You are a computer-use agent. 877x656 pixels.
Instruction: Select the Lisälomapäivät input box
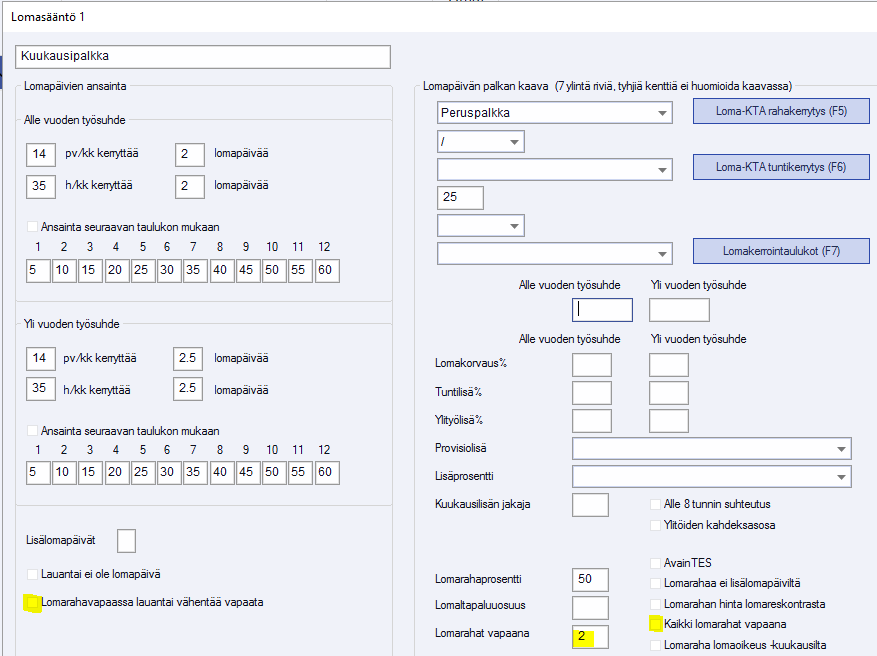(x=126, y=541)
